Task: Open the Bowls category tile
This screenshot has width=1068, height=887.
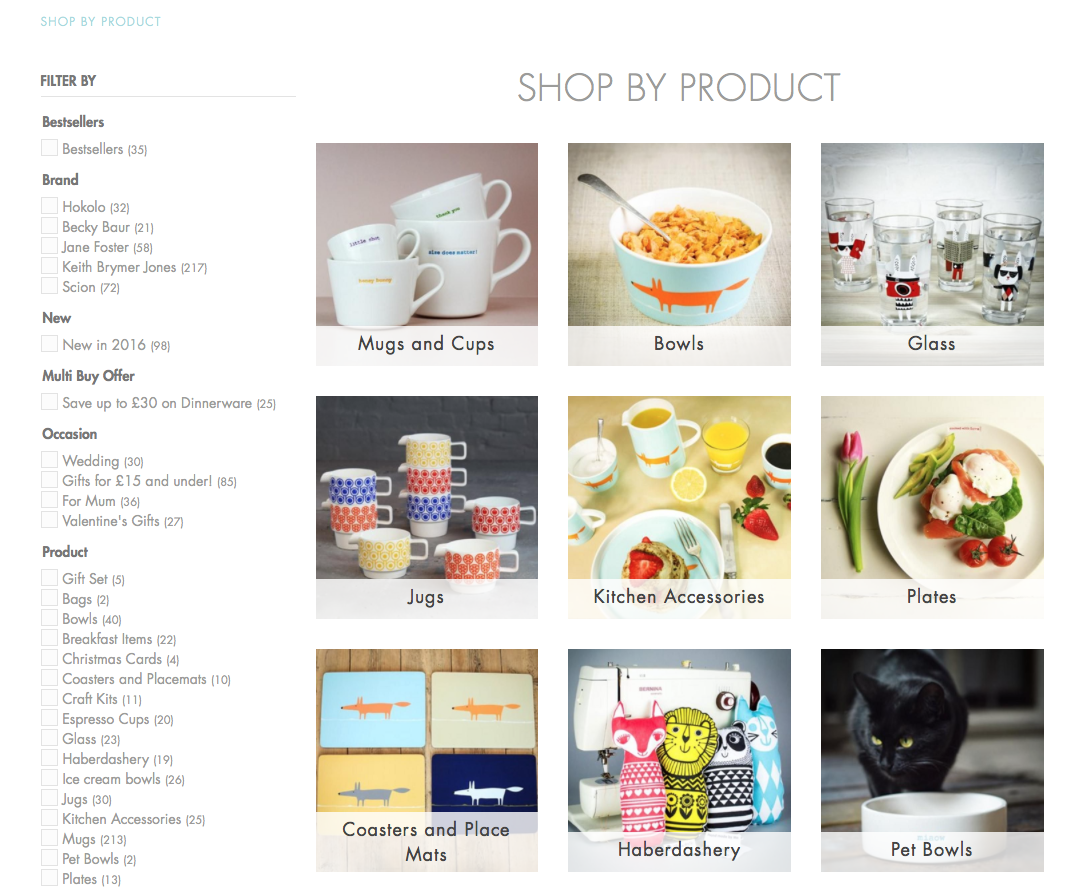Action: click(679, 254)
